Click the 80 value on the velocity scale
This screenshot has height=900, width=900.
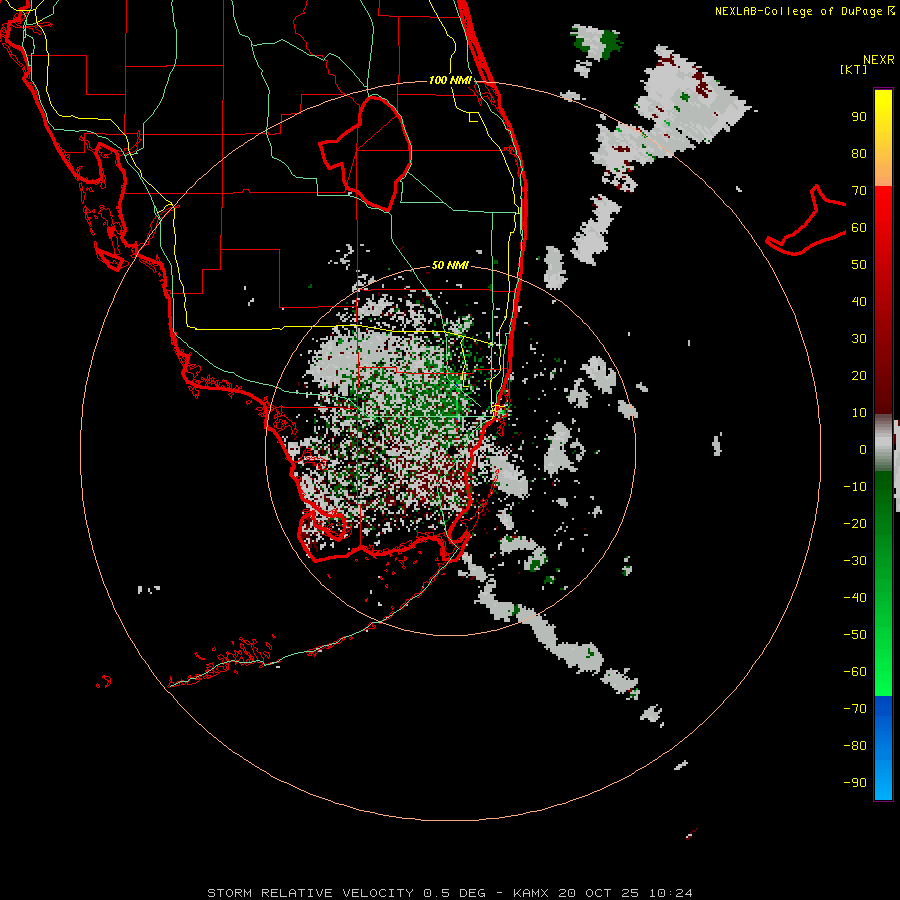[859, 153]
